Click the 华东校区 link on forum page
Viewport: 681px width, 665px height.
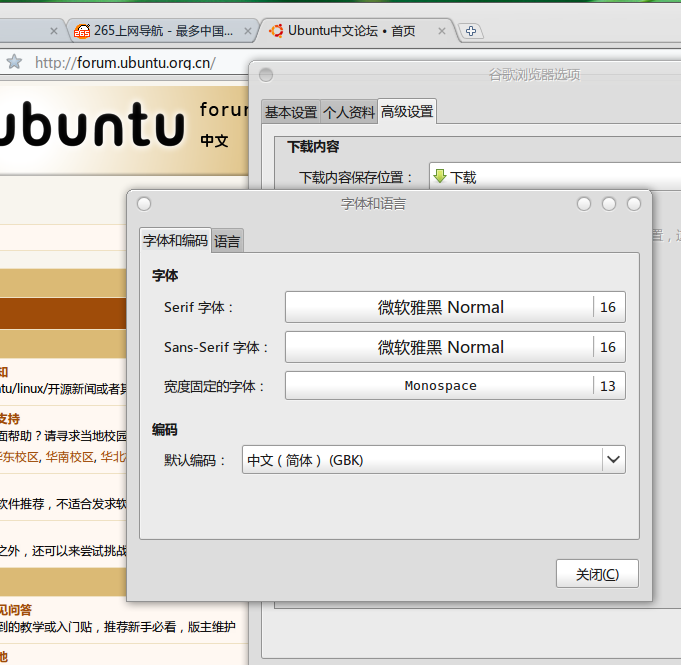point(19,457)
